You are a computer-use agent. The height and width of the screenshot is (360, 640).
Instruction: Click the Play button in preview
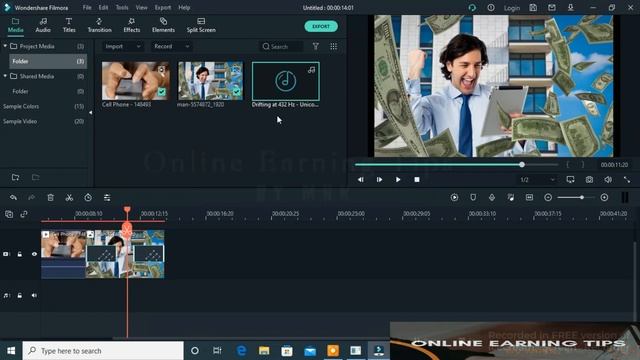[398, 180]
